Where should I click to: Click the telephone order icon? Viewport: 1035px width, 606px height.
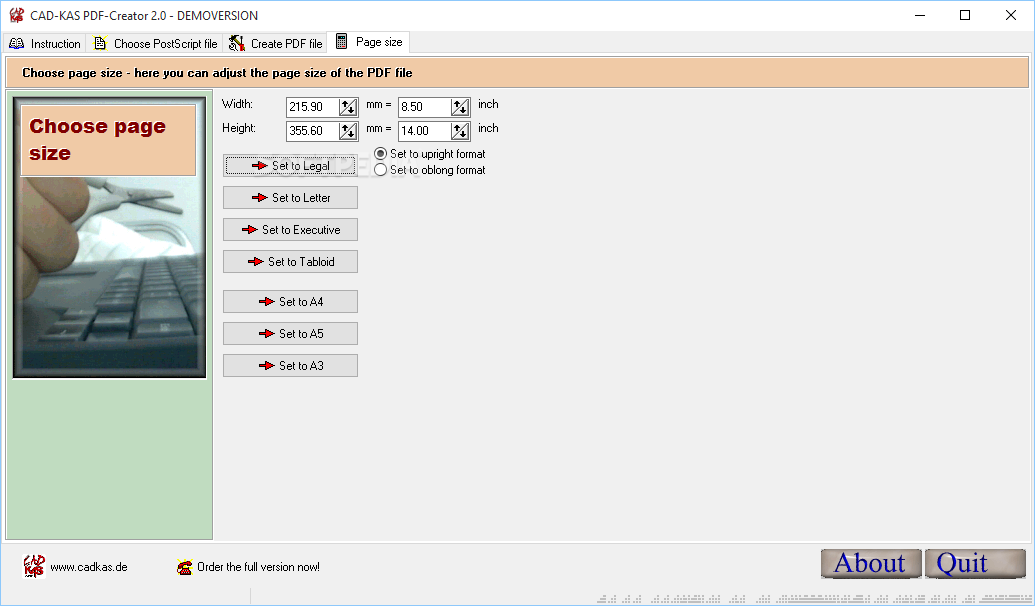184,567
